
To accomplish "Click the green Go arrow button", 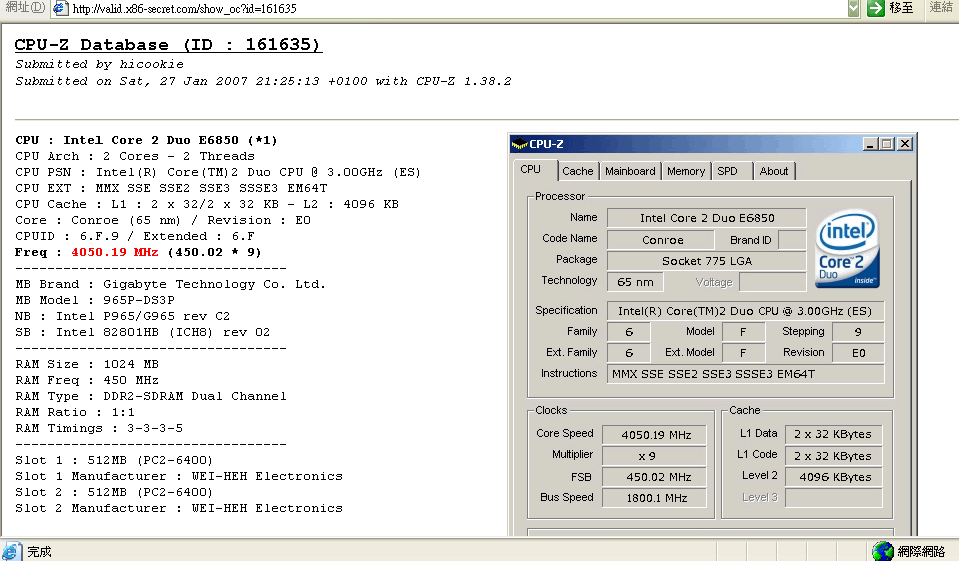I will (876, 8).
